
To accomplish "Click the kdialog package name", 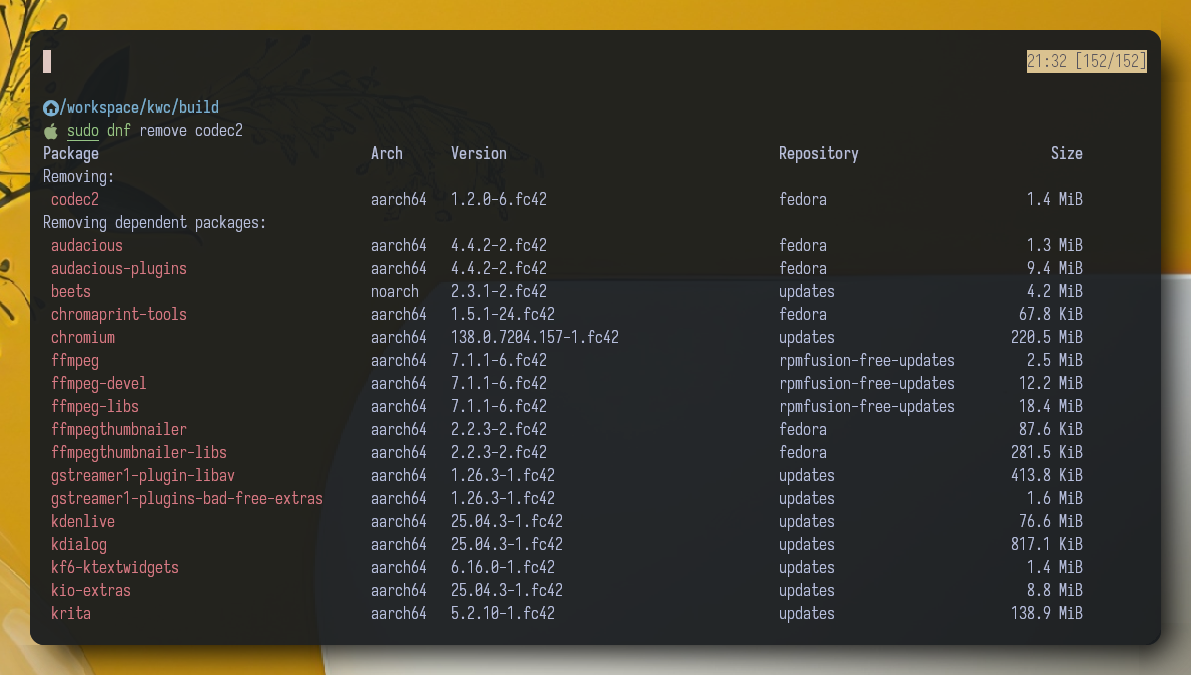I will [79, 544].
